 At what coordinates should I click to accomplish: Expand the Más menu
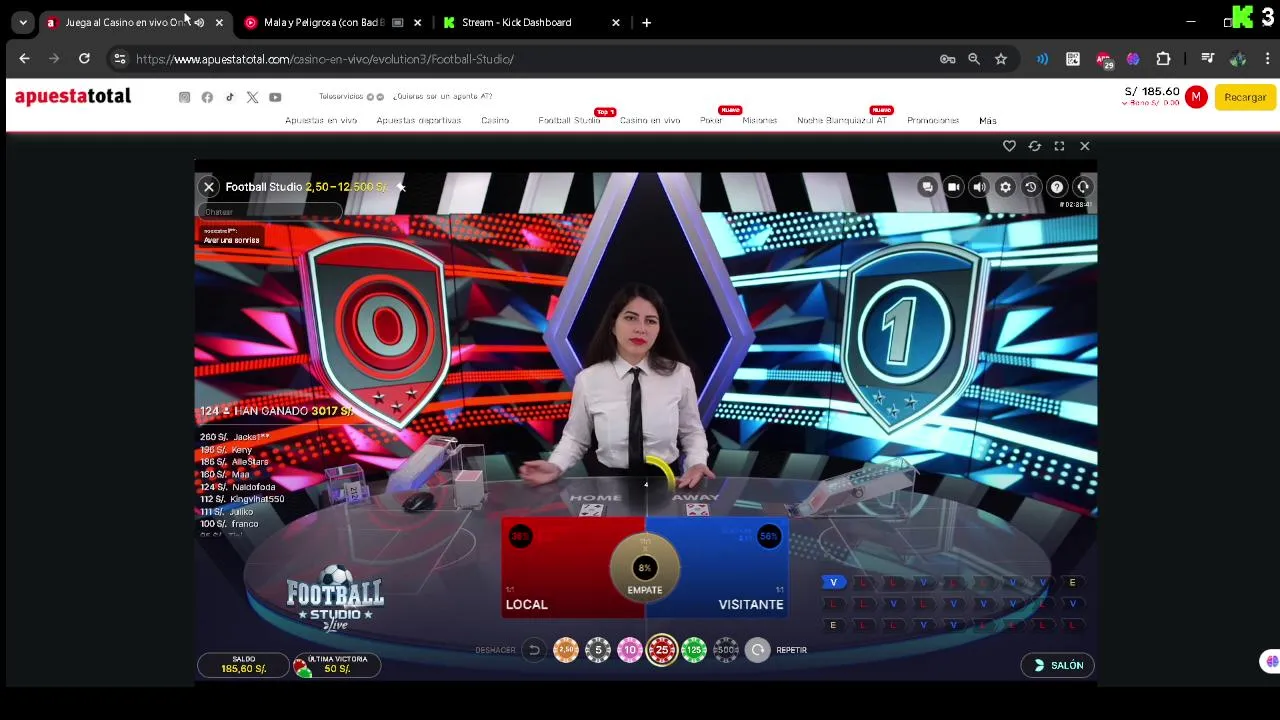click(x=988, y=120)
